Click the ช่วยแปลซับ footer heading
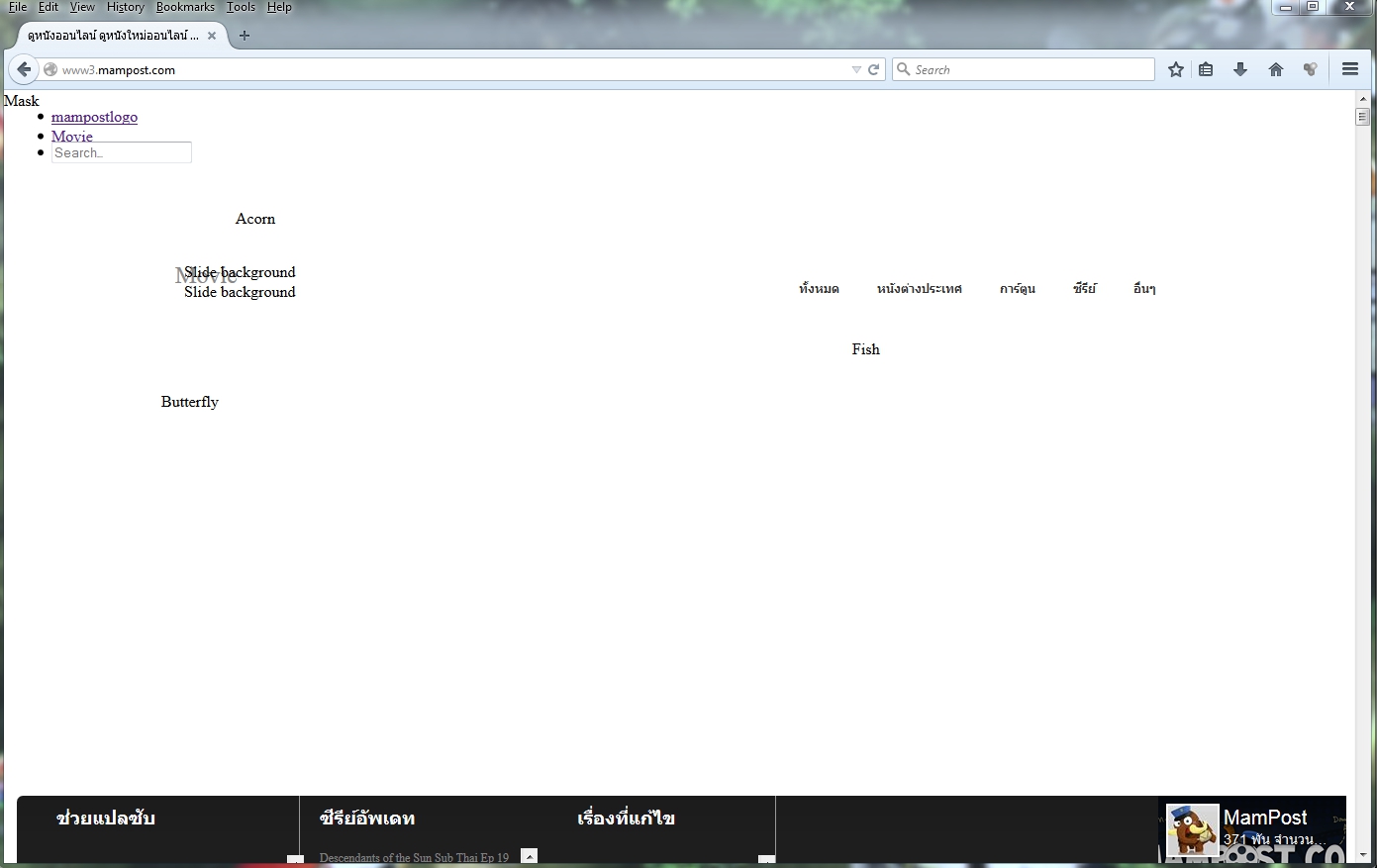 tap(106, 819)
